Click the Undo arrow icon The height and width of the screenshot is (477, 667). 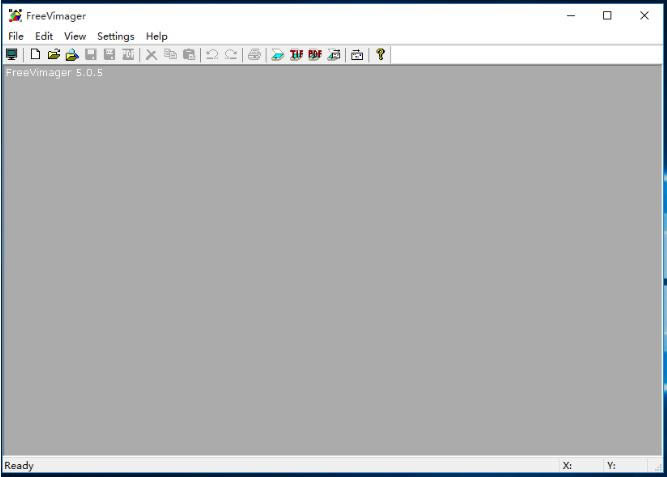[x=212, y=54]
